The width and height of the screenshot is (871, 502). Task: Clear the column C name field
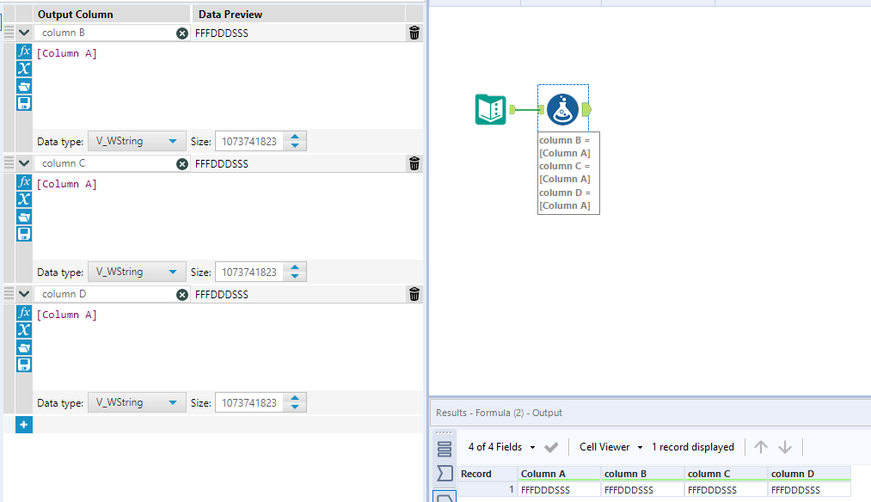(182, 164)
